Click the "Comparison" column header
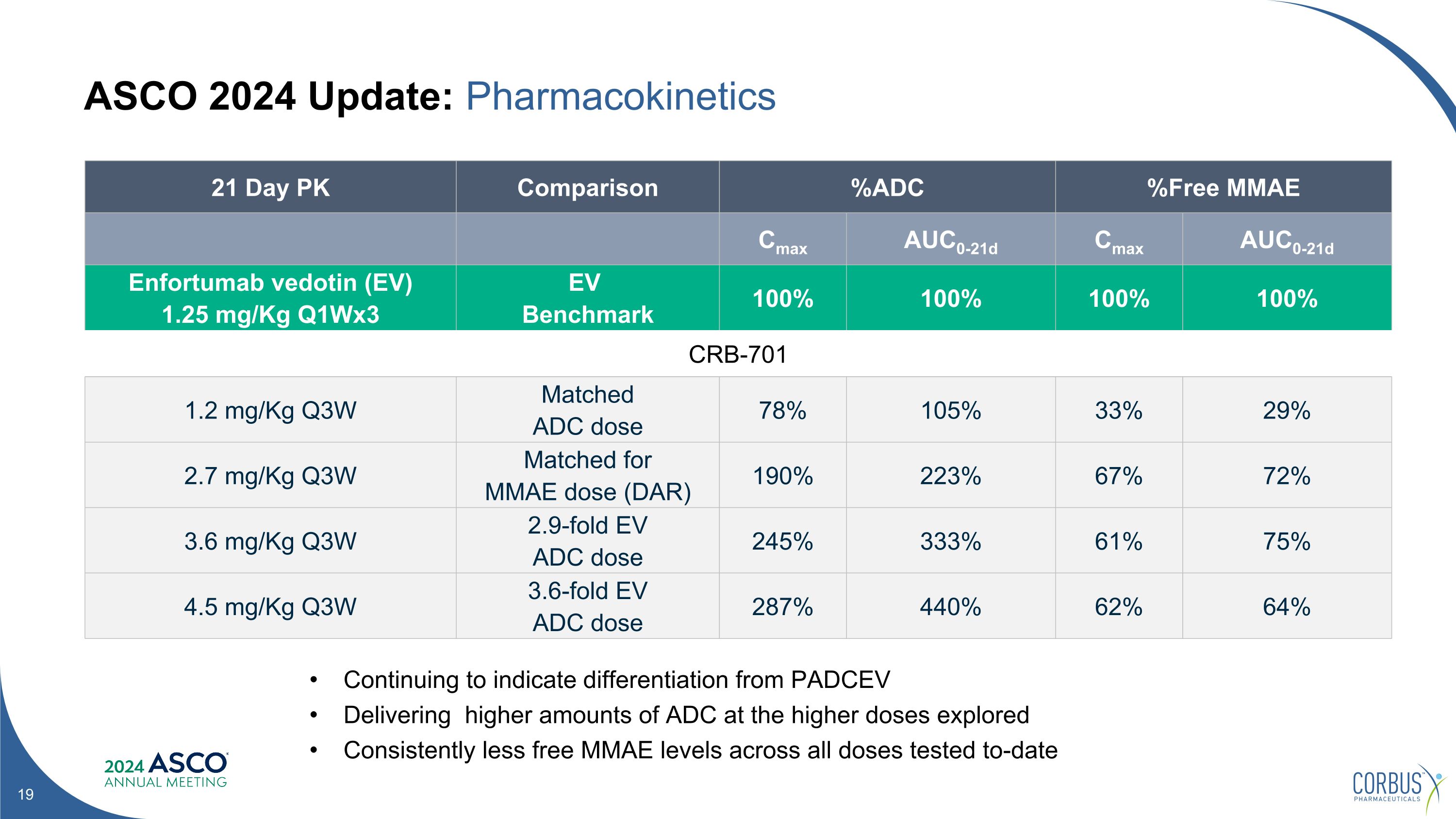The width and height of the screenshot is (1456, 819). pyautogui.click(x=587, y=188)
